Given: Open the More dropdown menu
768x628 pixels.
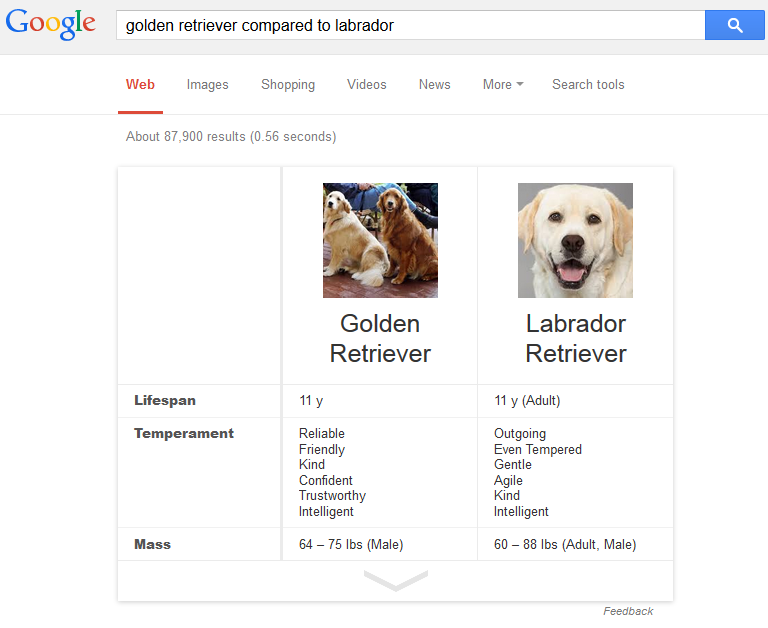Looking at the screenshot, I should 503,85.
